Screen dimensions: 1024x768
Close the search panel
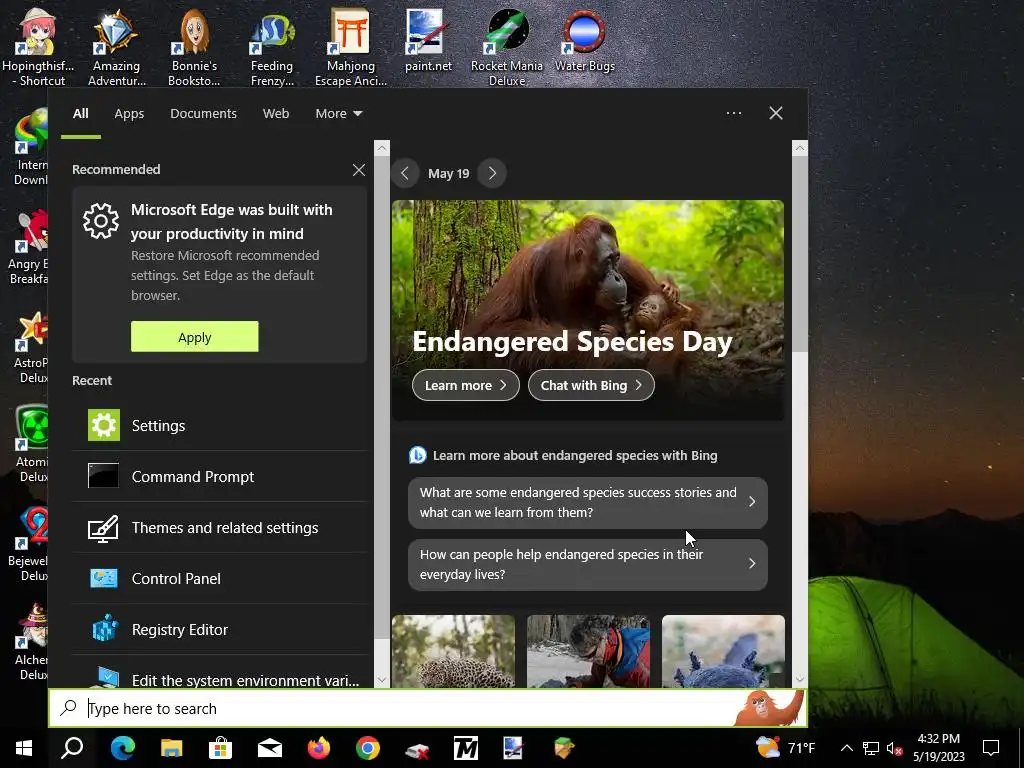pos(775,113)
